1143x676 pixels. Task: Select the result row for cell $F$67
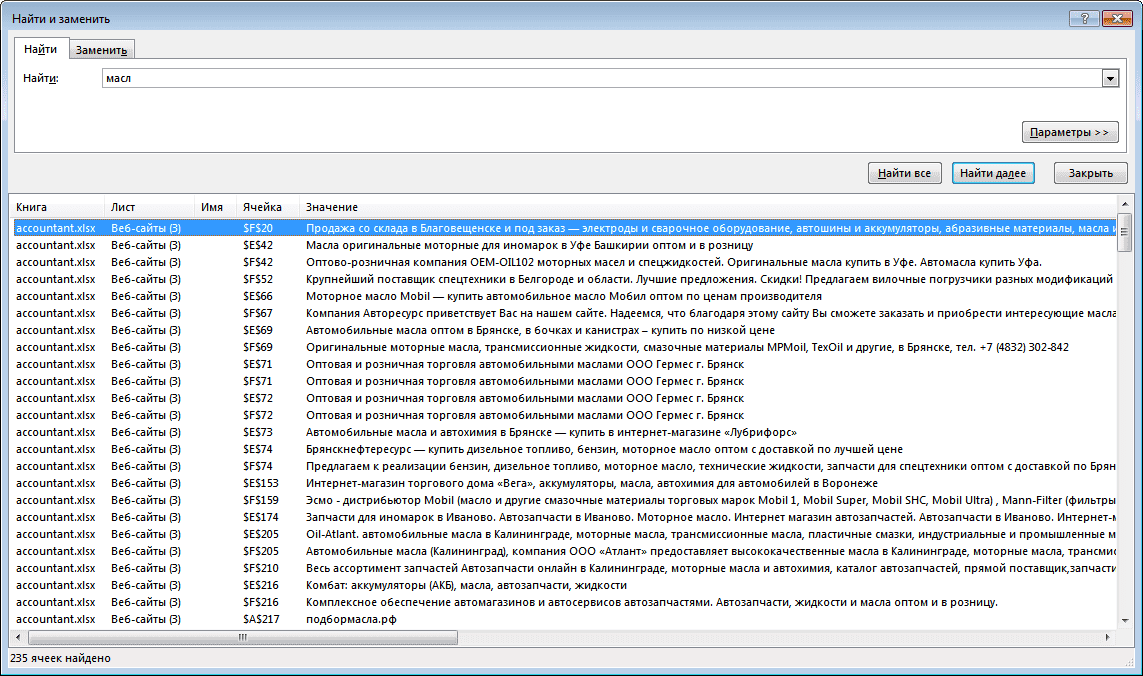click(564, 313)
